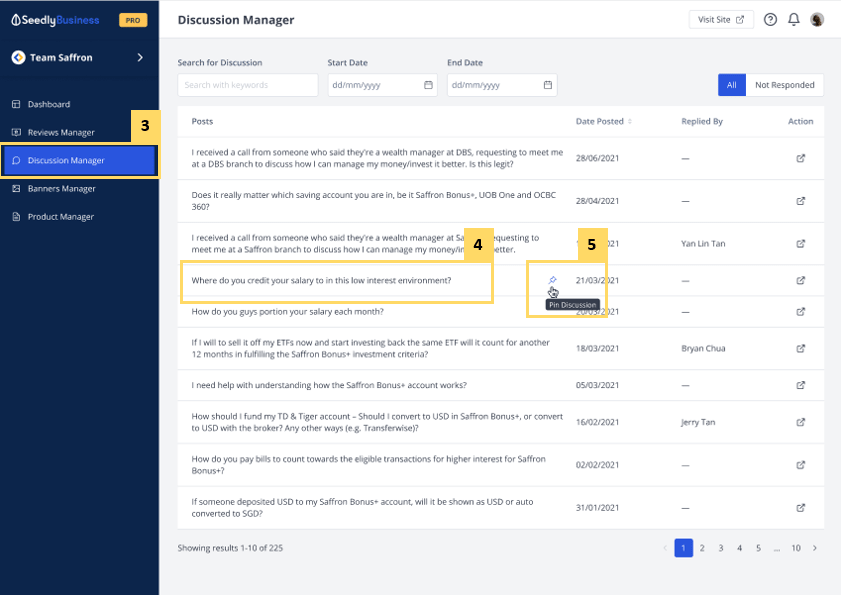
Task: Open external link for Jerry Tan's replied post
Action: [x=800, y=423]
